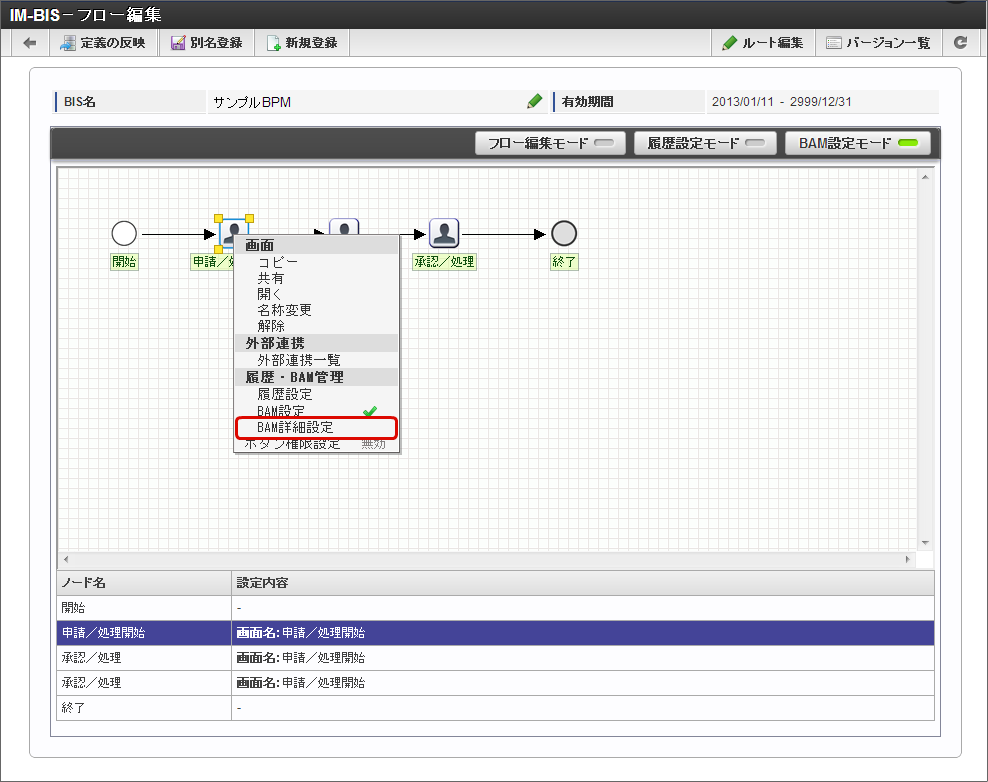Viewport: 988px width, 782px height.
Task: Select the 承認/処理 user node icon
Action: tap(444, 233)
